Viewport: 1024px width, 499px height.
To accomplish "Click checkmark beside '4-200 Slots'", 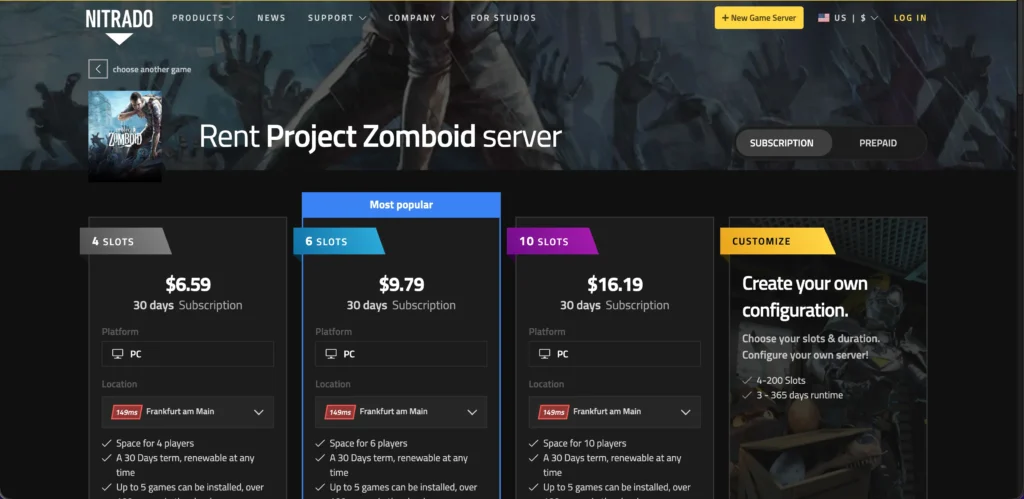I will click(x=746, y=381).
